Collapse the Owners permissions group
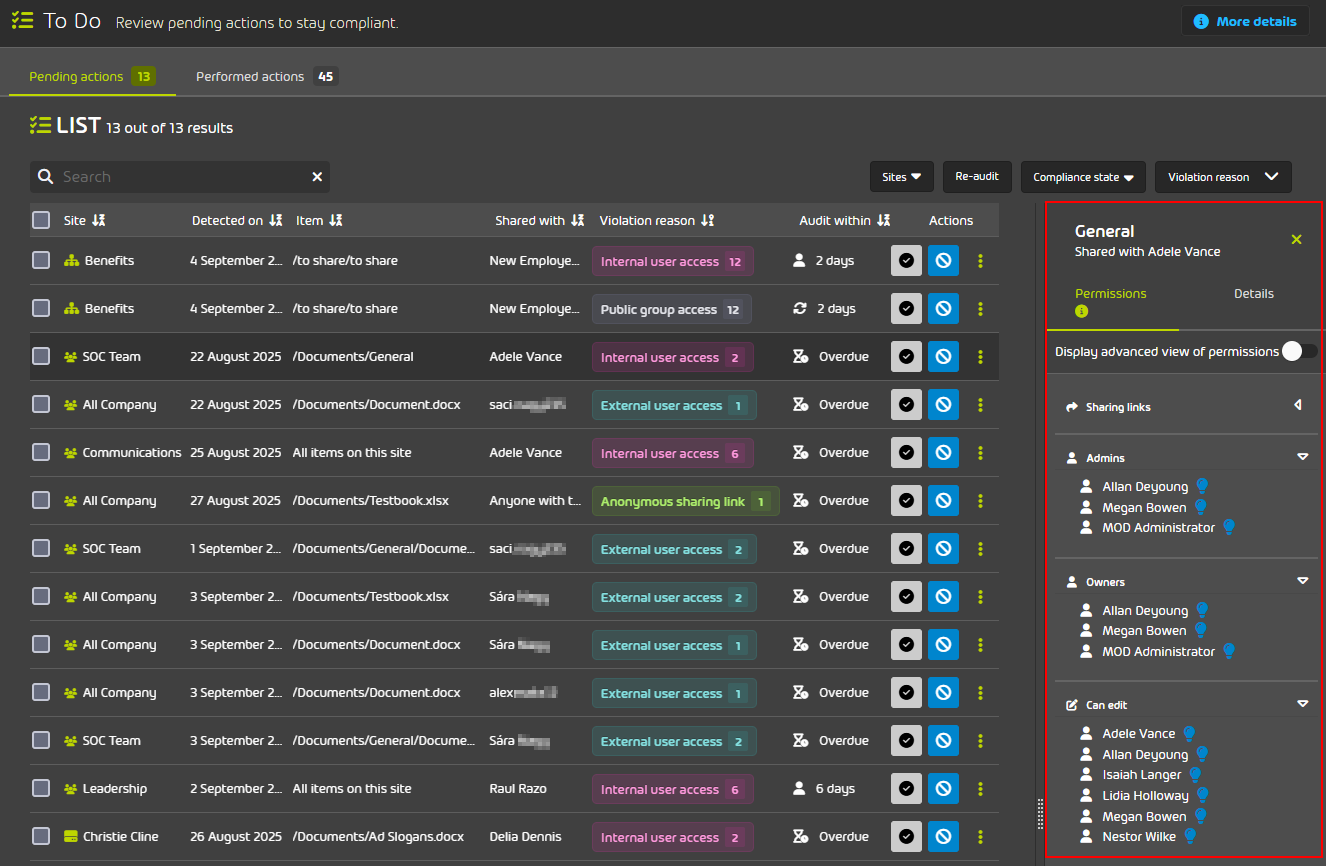This screenshot has height=866, width=1326. tap(1302, 580)
